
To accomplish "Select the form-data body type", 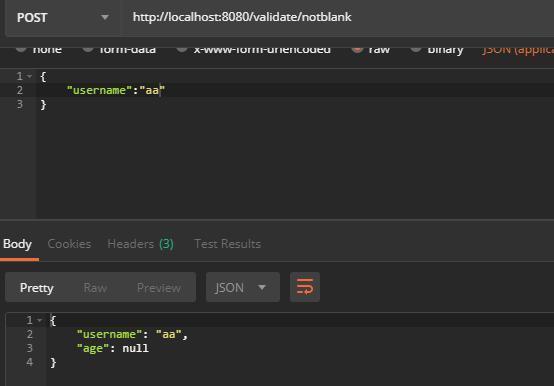I will [119, 49].
